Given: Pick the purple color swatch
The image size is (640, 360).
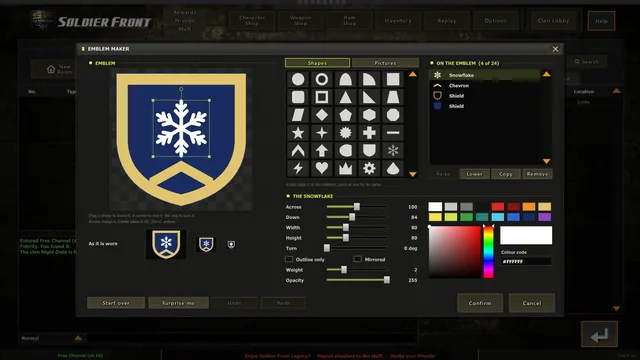Looking at the screenshot, I should pos(544,217).
